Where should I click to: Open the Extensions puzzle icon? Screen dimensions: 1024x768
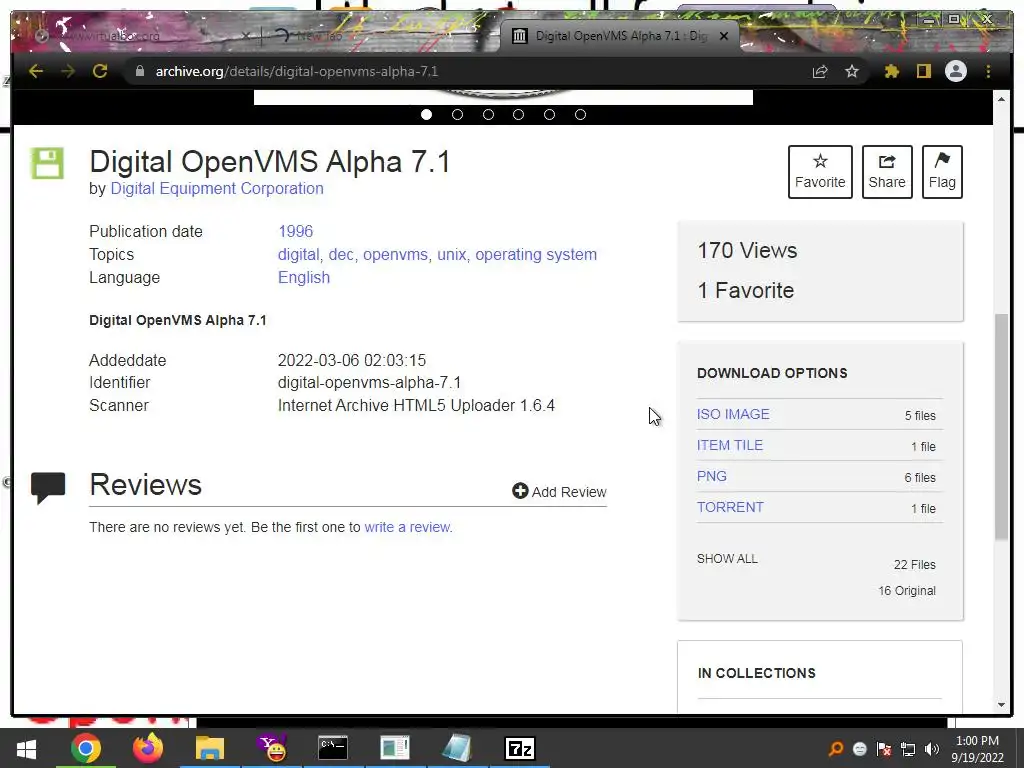[x=891, y=71]
